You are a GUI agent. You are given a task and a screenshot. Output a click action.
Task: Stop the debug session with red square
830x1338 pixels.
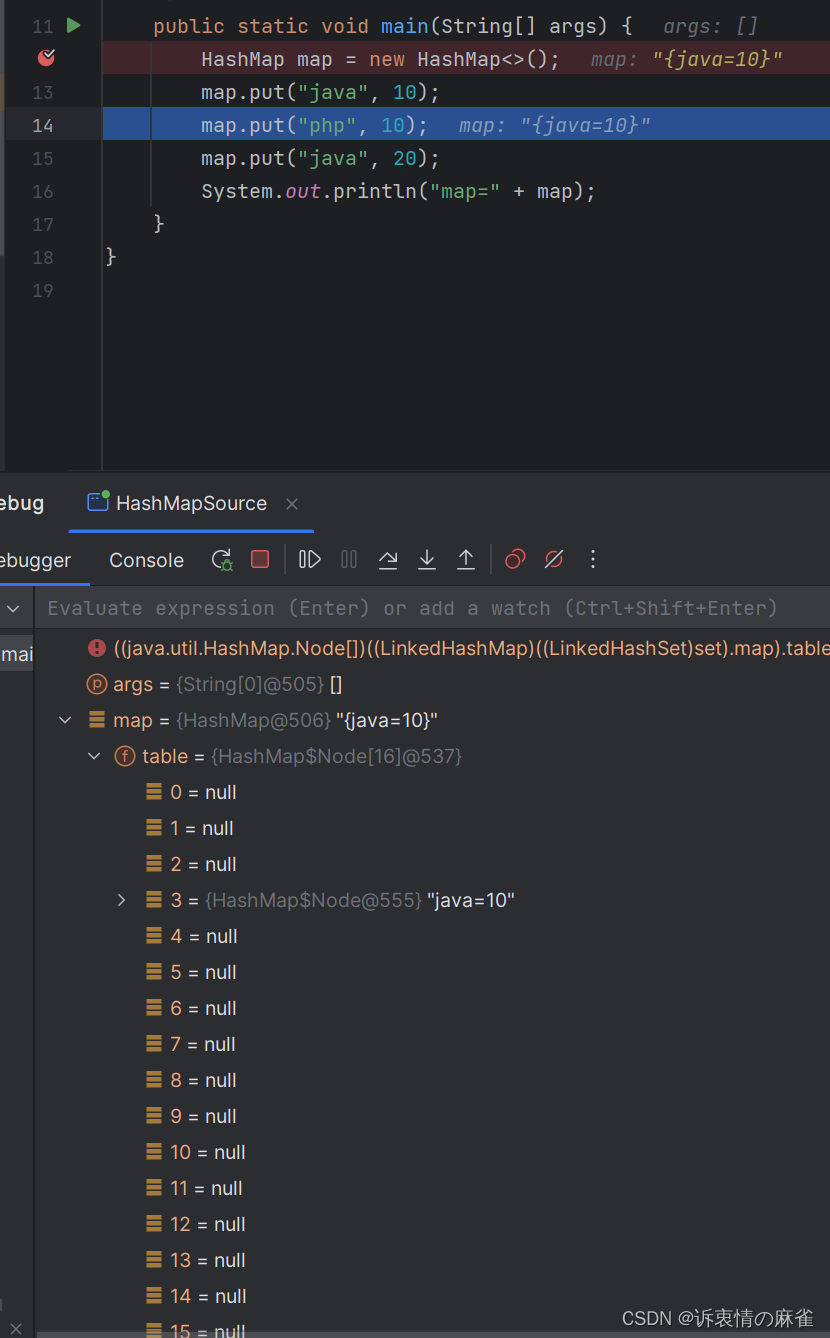(x=260, y=560)
